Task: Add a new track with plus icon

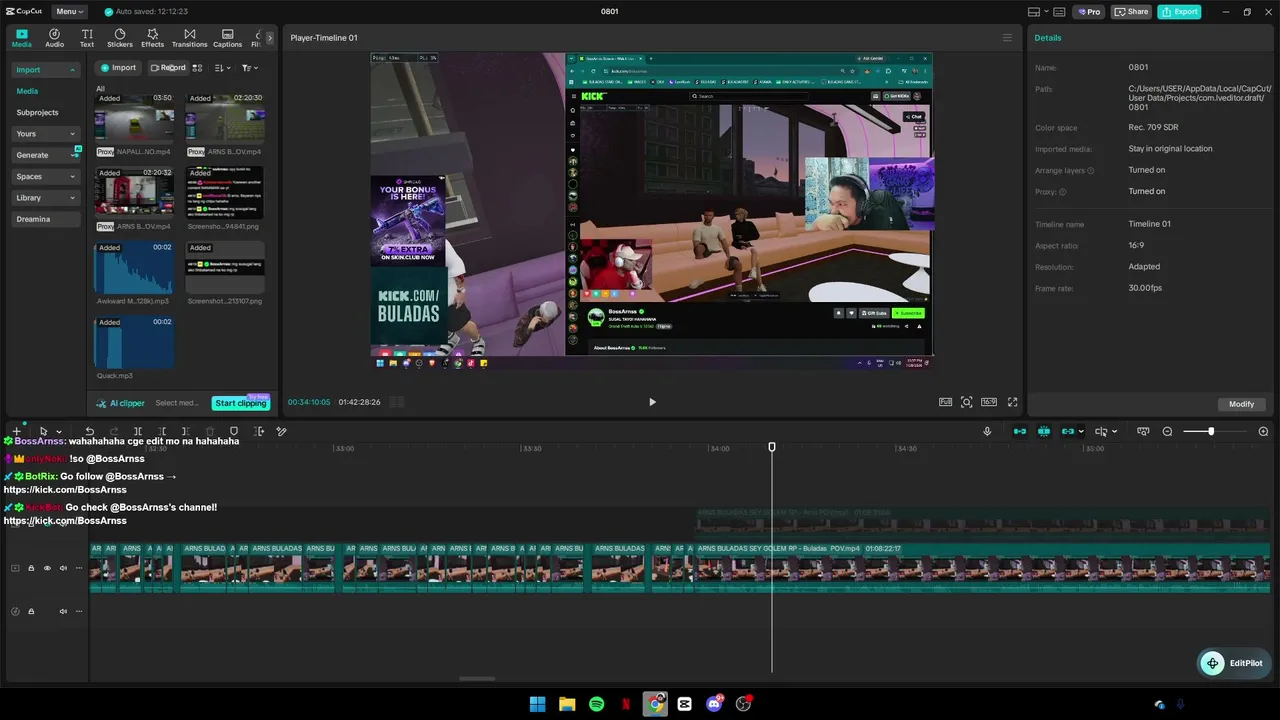Action: tap(17, 431)
